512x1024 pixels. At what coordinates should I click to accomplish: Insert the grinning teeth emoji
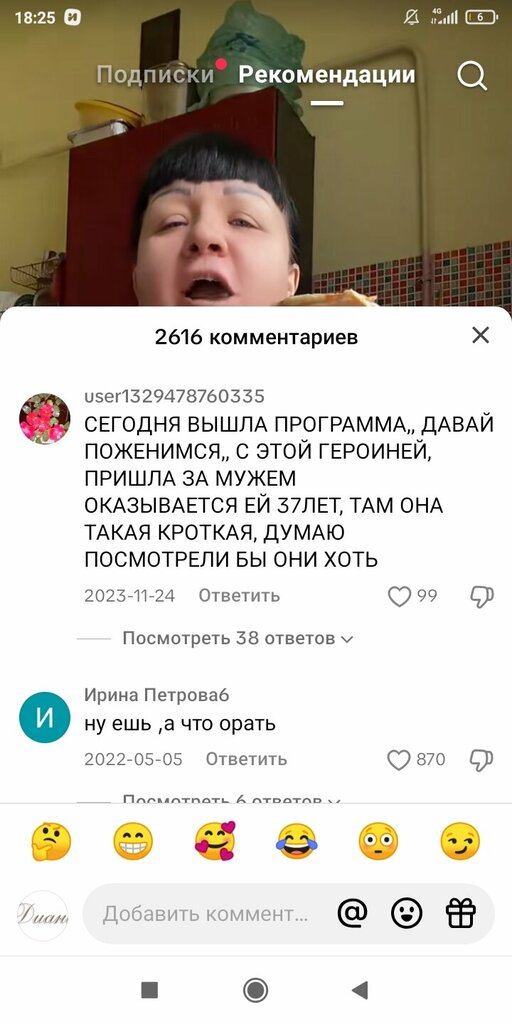(x=133, y=841)
